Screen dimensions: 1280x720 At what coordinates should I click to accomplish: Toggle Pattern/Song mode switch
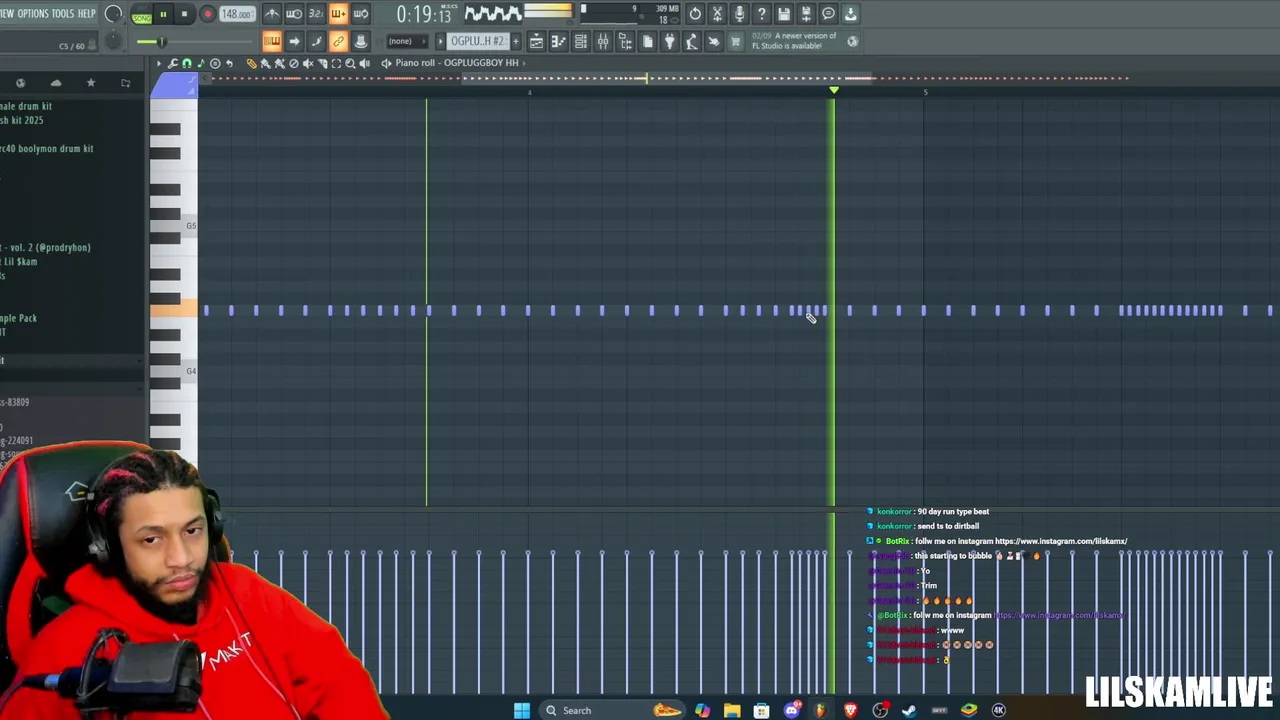(142, 15)
